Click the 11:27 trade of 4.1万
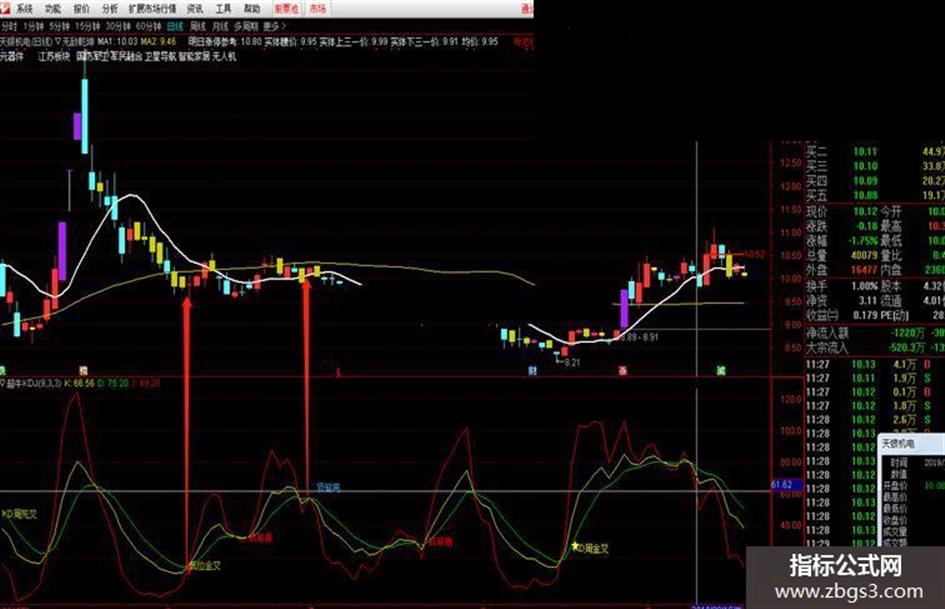 click(875, 364)
